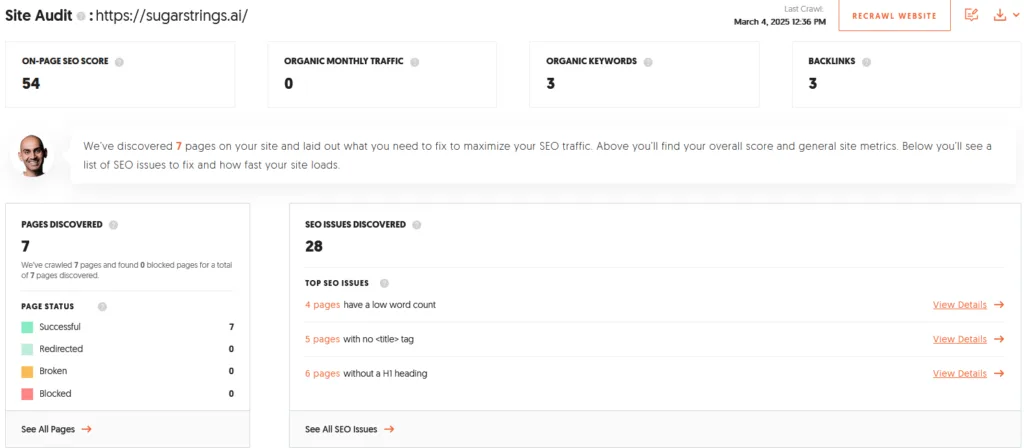This screenshot has height=448, width=1024.
Task: Click the orange Broken status swatch
Action: click(27, 371)
